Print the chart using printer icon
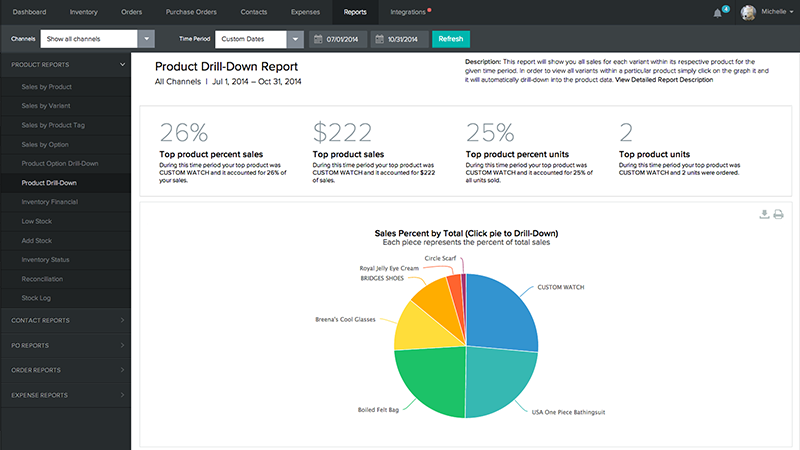This screenshot has height=450, width=800. (x=778, y=214)
